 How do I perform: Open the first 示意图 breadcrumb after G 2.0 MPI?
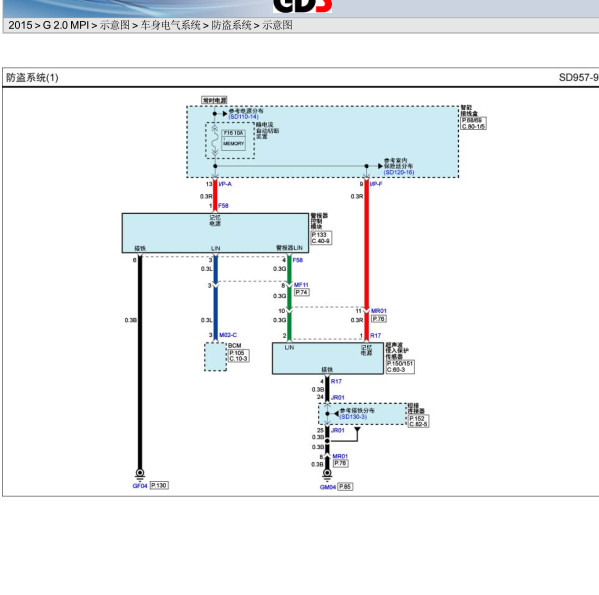(x=115, y=25)
